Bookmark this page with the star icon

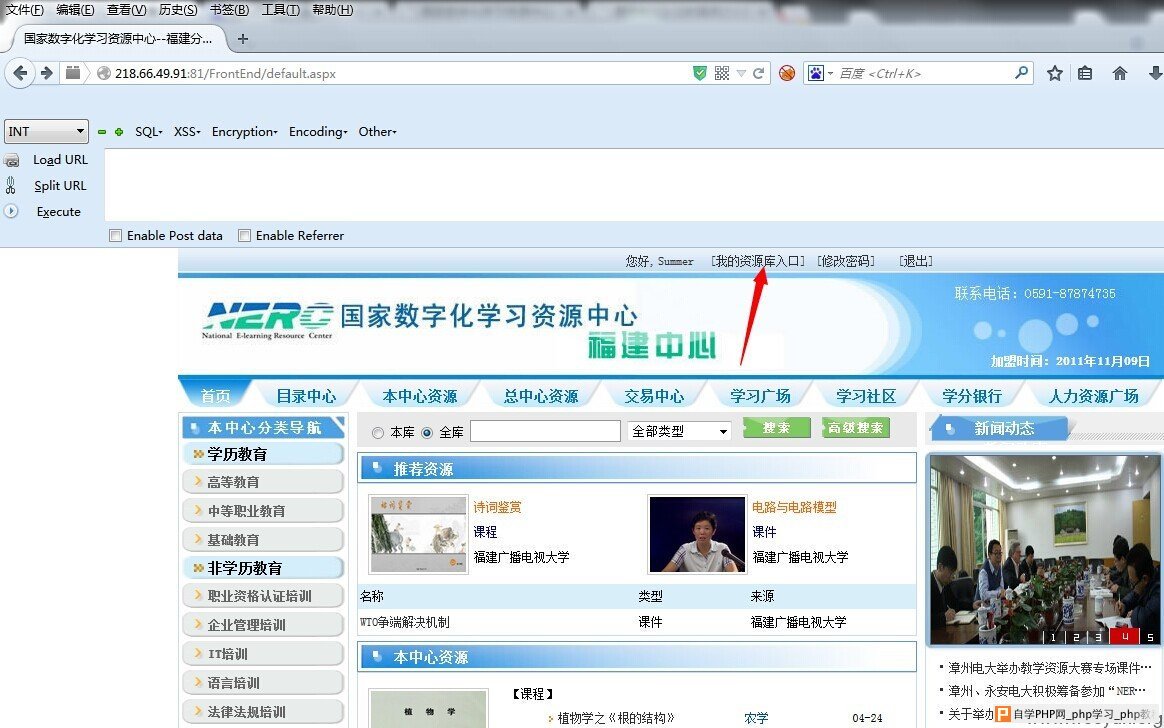pos(1055,73)
